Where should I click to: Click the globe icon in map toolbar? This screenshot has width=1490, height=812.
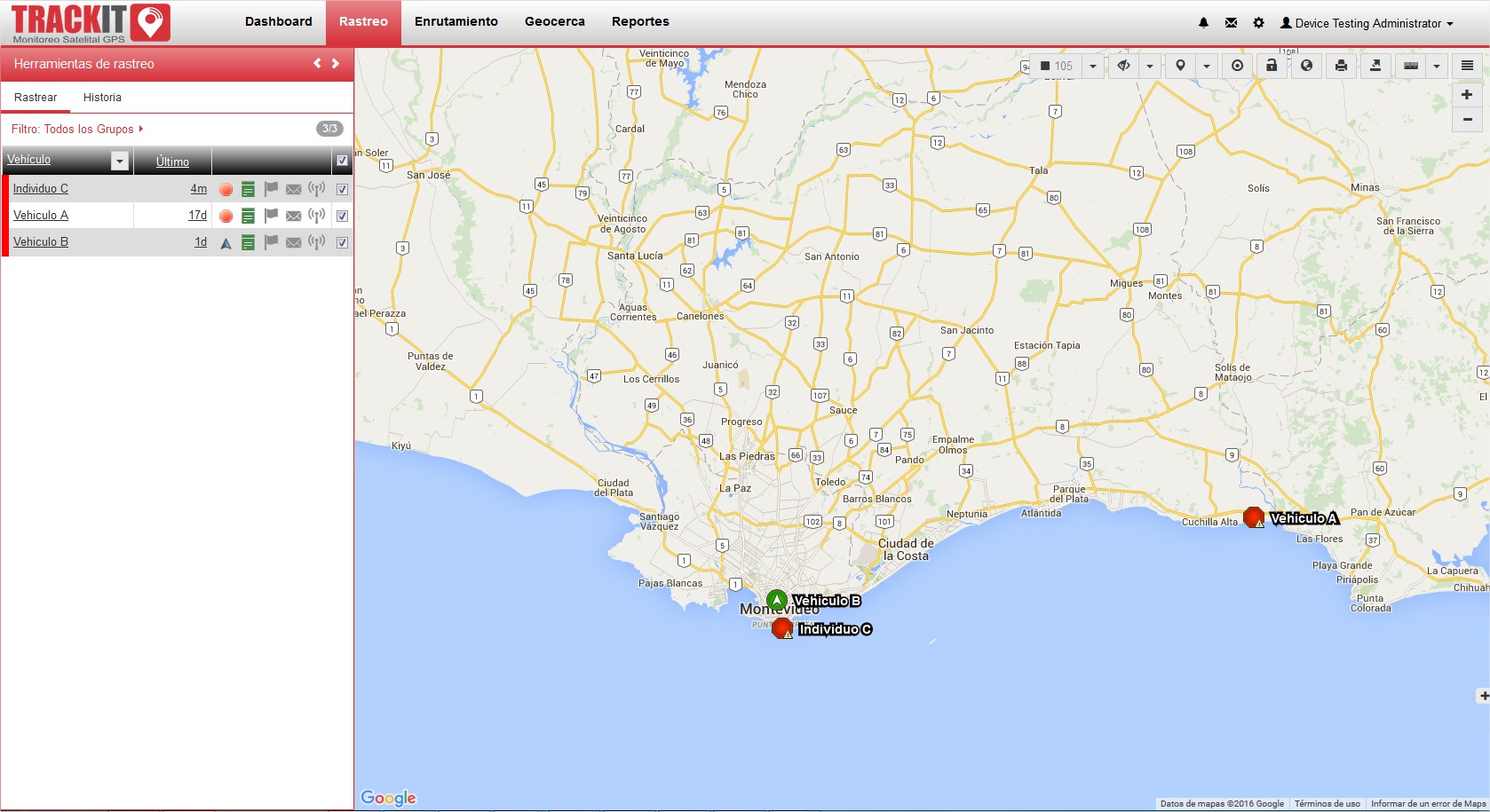(x=1306, y=66)
